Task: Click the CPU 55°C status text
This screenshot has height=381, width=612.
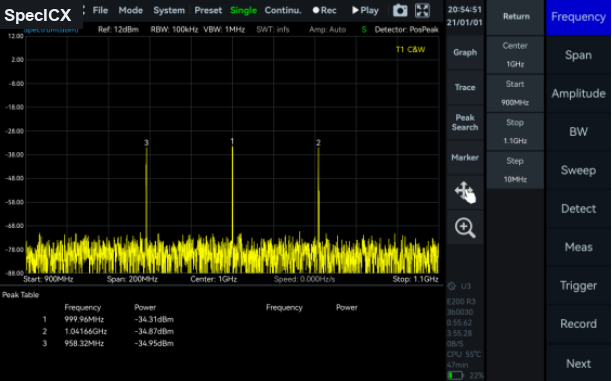Action: click(464, 354)
